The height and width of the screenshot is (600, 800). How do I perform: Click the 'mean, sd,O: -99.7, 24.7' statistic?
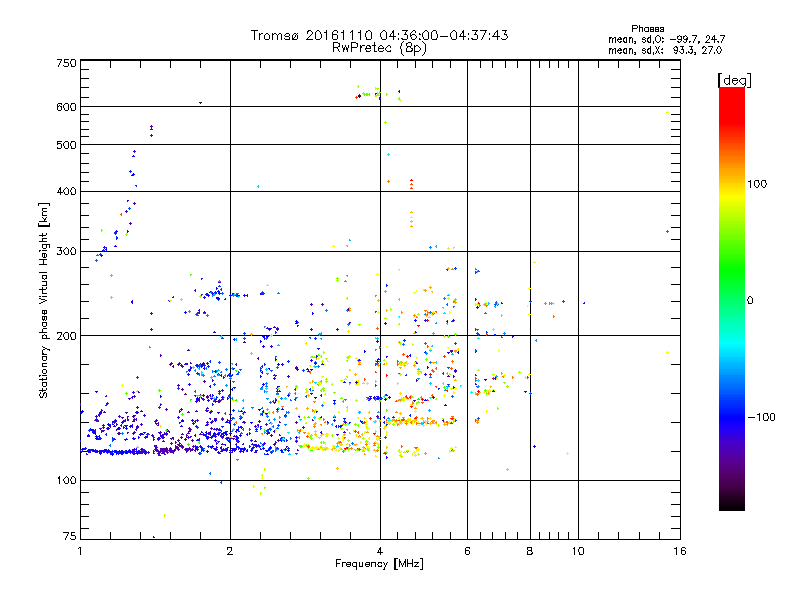[x=666, y=39]
